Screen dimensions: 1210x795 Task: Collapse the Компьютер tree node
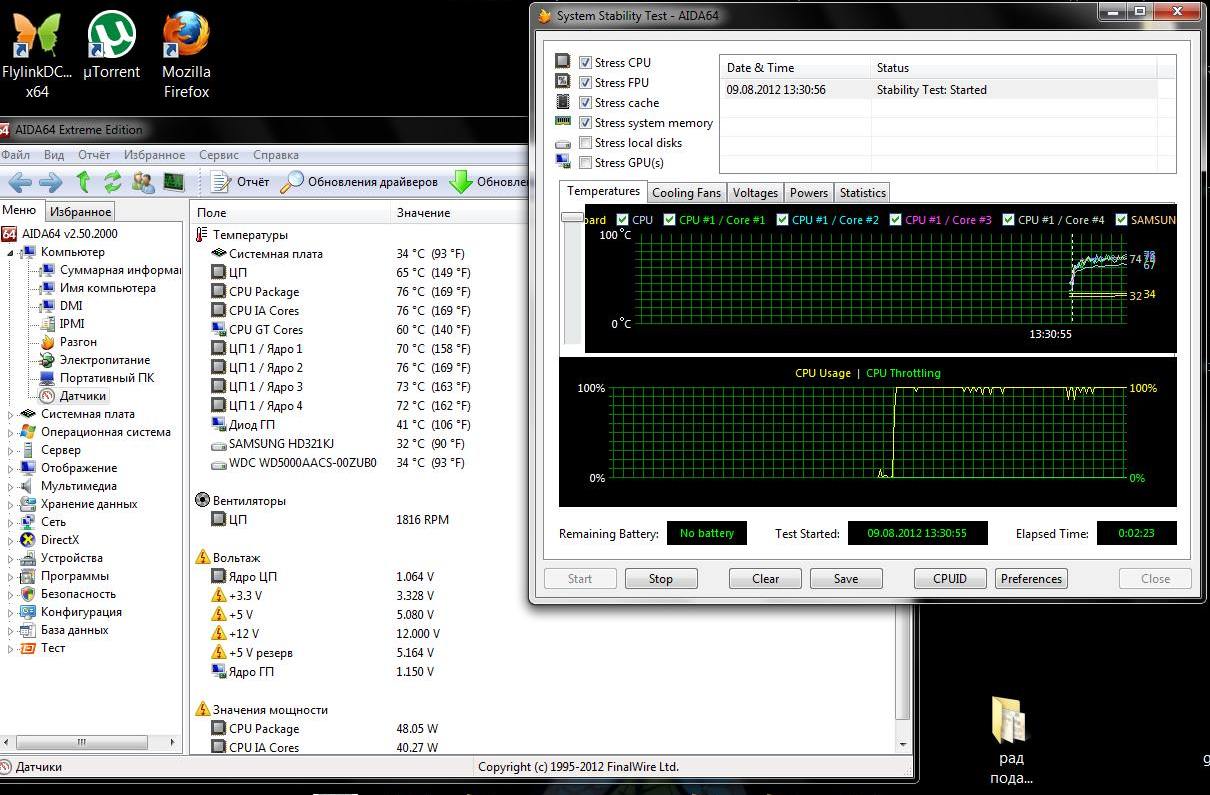point(11,252)
